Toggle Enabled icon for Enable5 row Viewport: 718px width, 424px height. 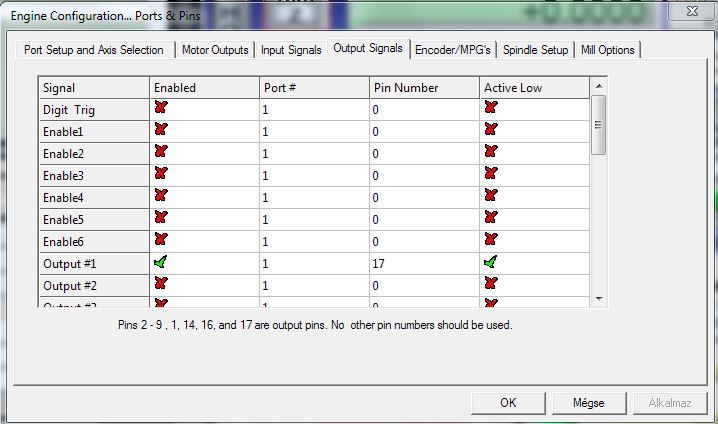(161, 219)
